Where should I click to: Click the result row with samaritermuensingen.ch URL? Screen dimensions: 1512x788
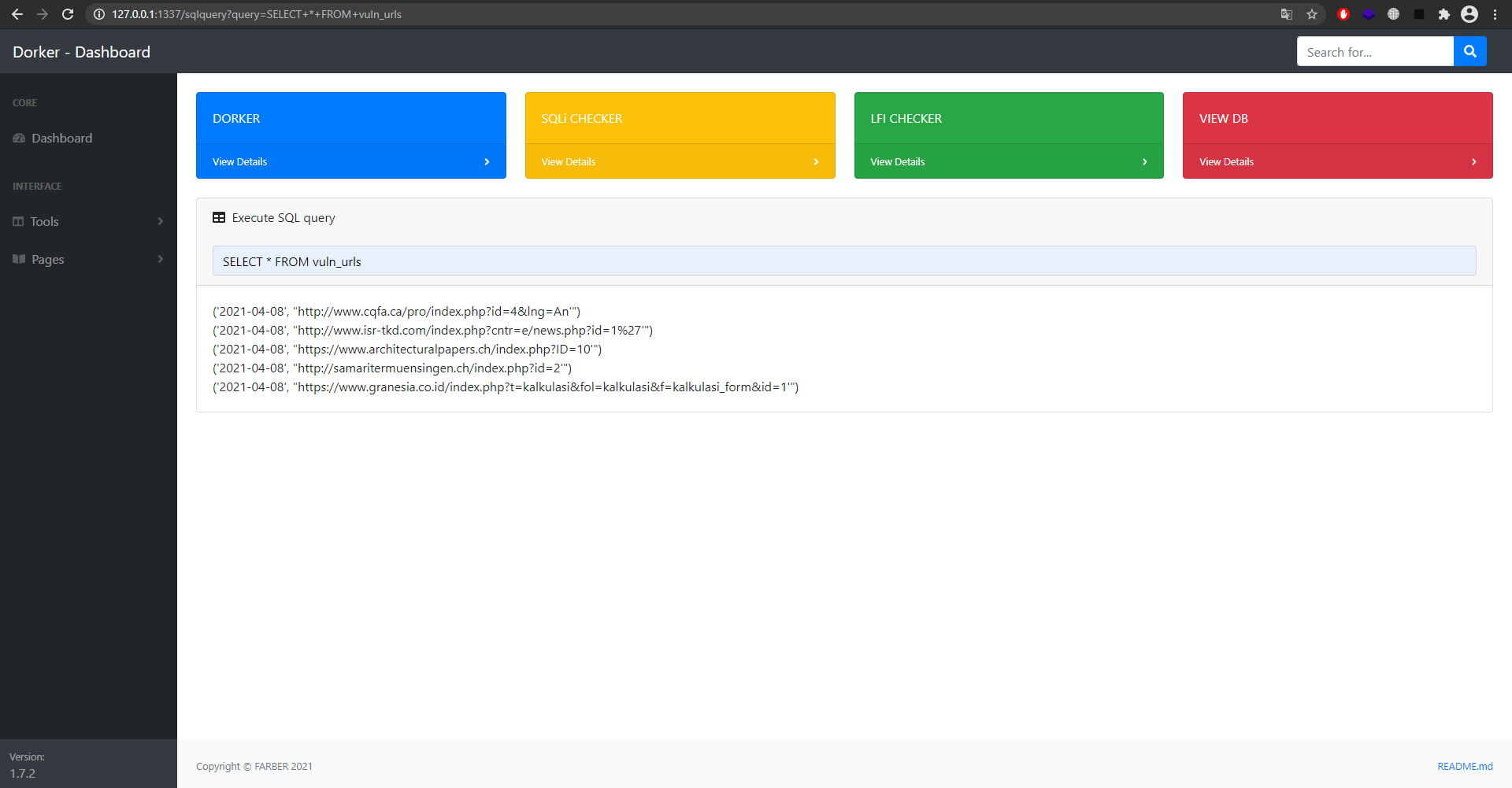point(392,368)
